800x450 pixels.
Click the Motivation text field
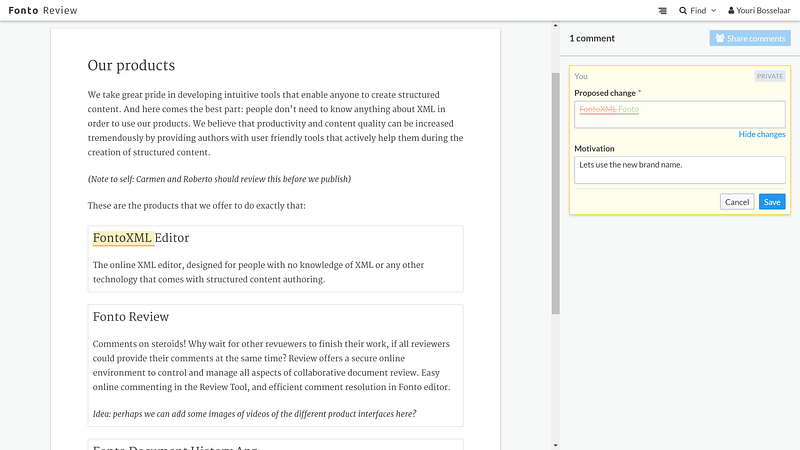tap(680, 170)
